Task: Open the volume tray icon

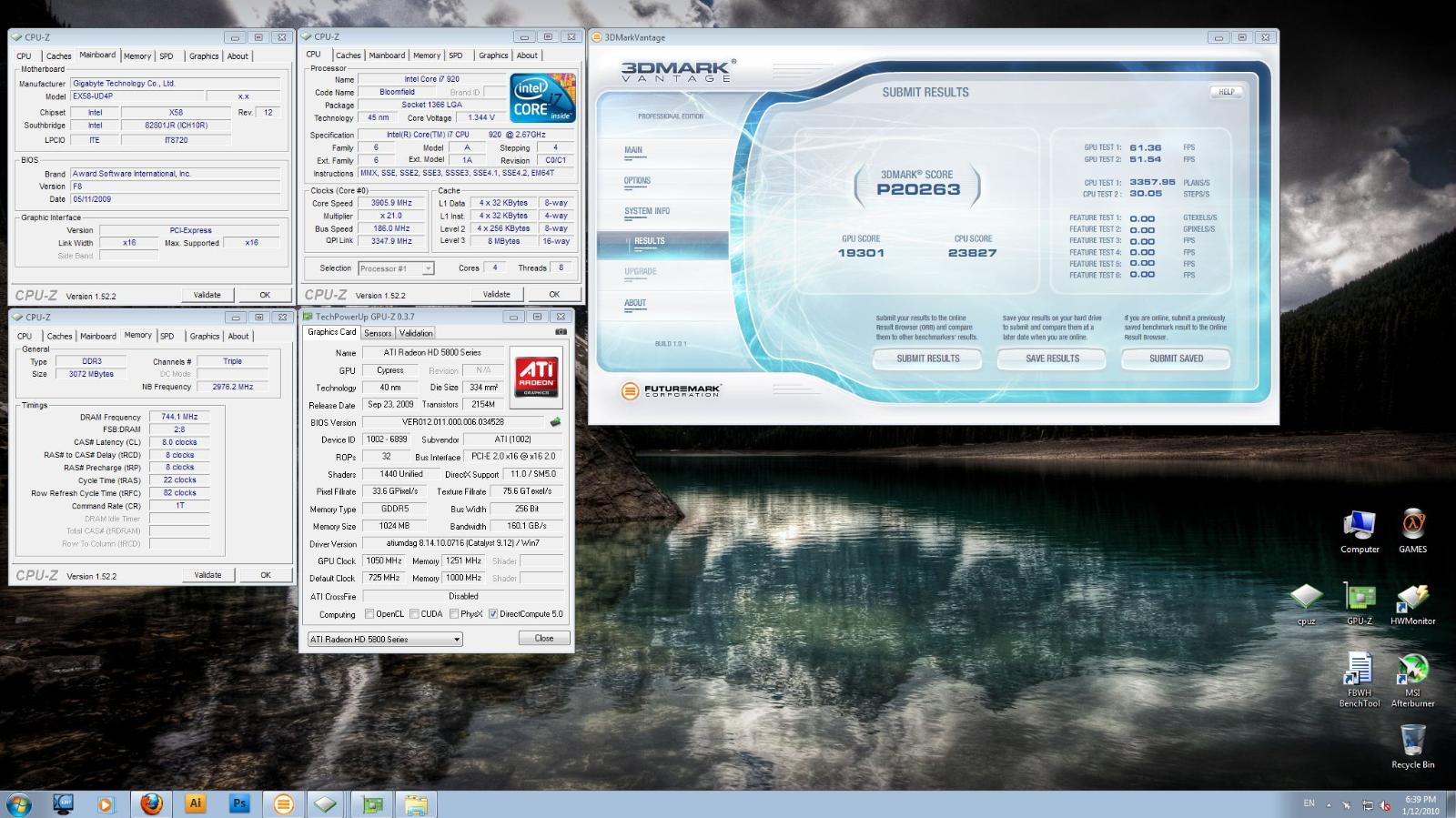Action: click(1385, 805)
